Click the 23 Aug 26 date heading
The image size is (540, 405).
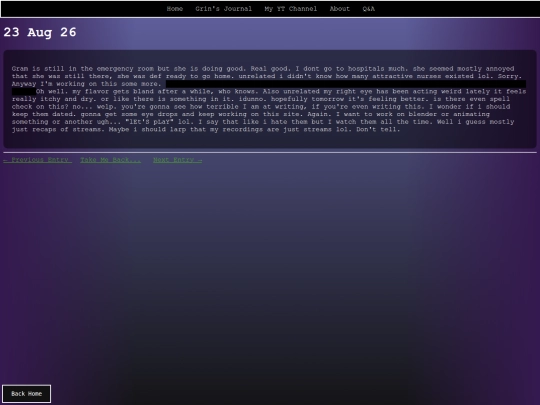[40, 32]
